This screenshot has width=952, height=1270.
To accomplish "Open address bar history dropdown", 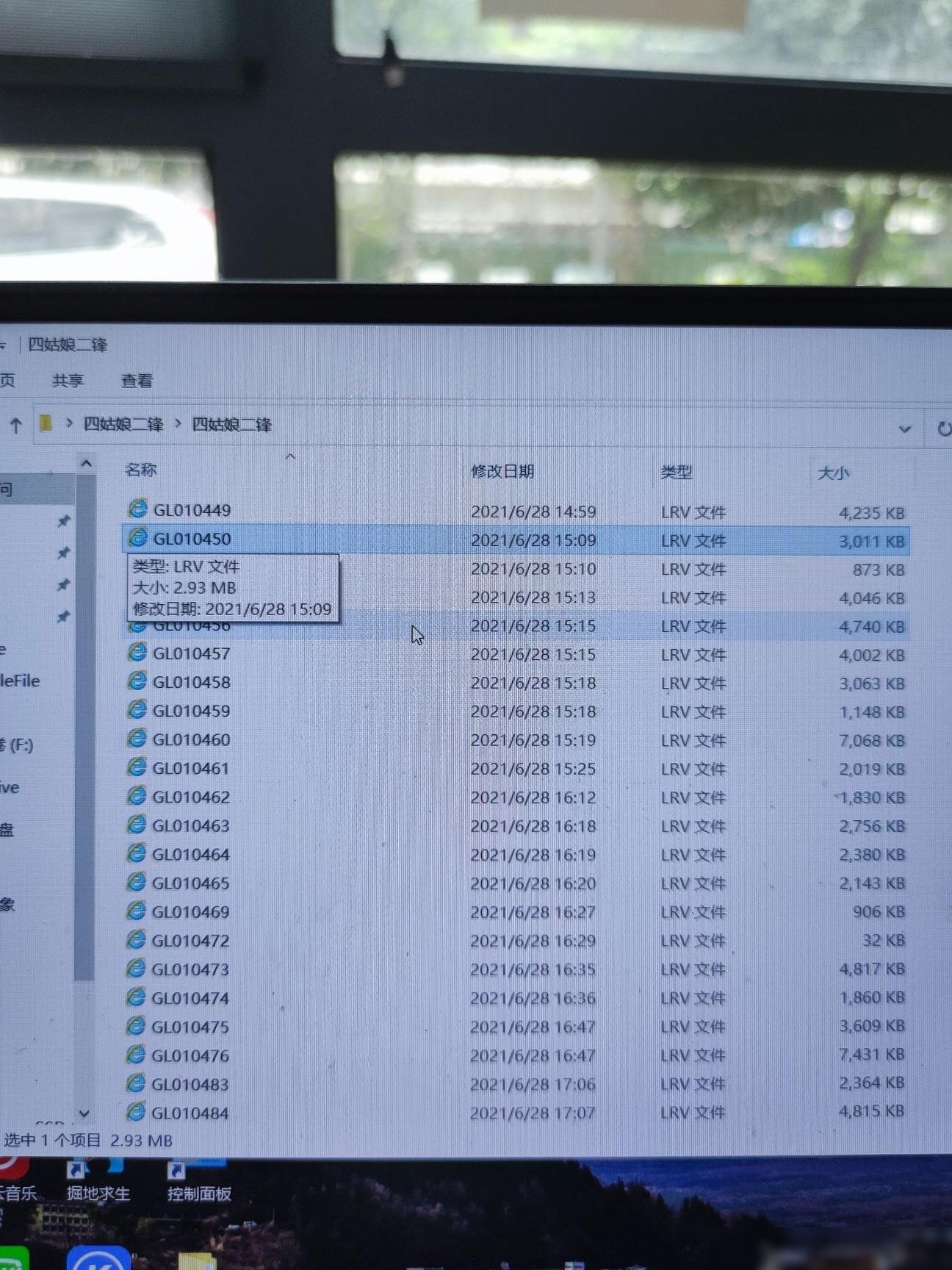I will [905, 428].
